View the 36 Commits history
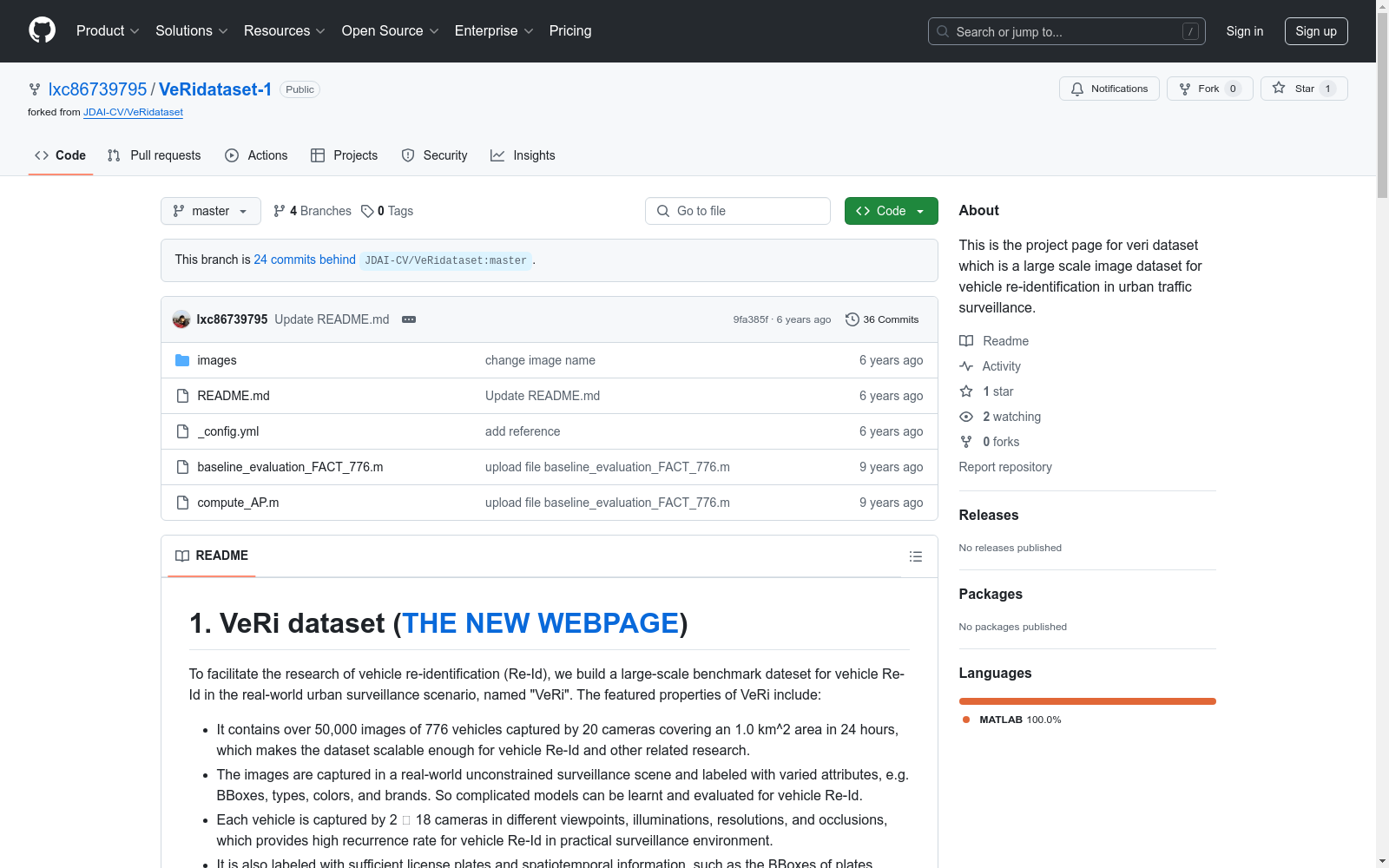The height and width of the screenshot is (868, 1389). [882, 319]
